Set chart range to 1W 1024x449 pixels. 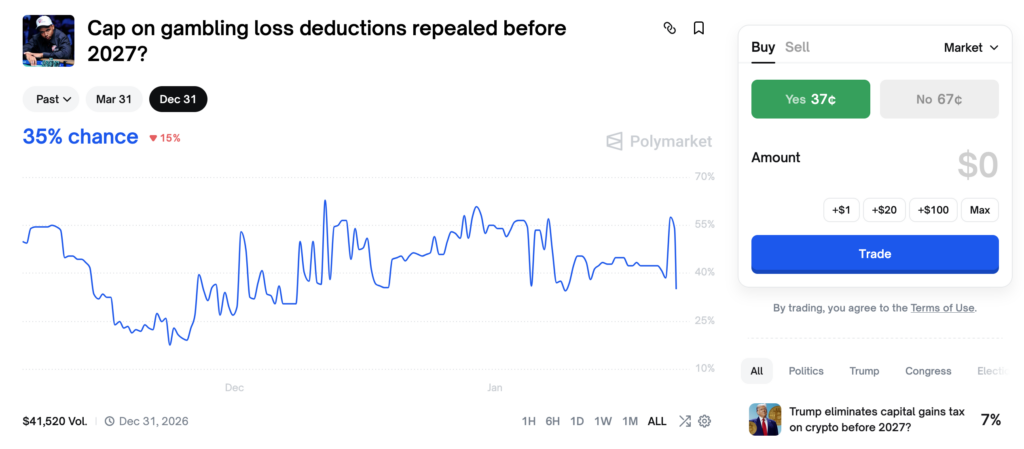(603, 421)
